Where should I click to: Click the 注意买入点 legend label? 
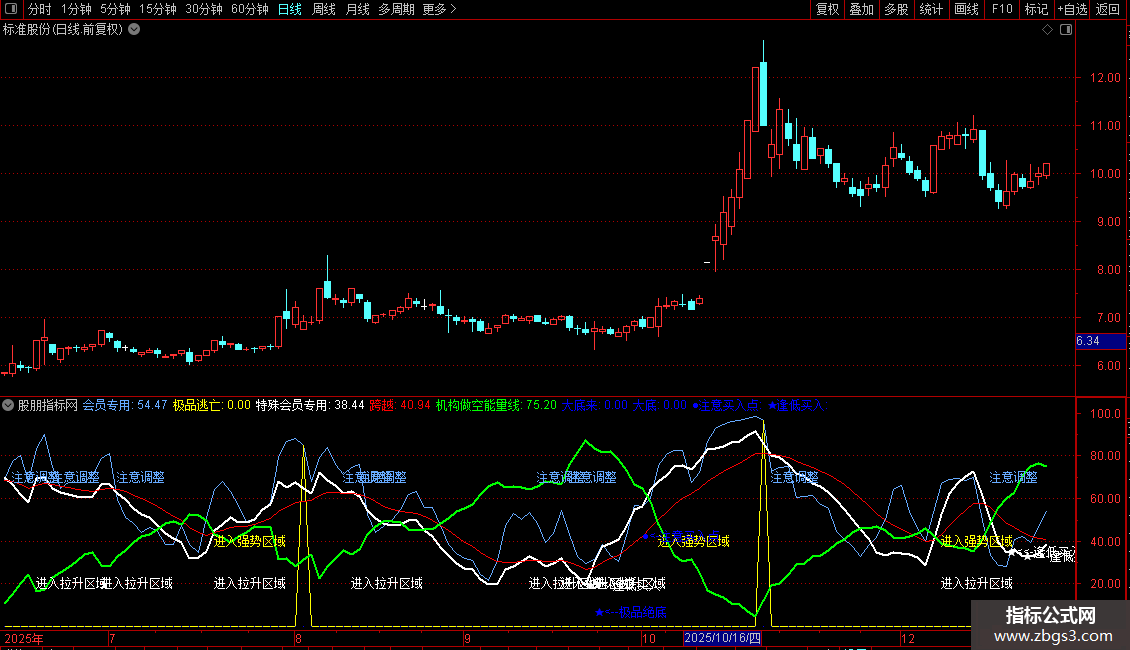click(x=728, y=405)
